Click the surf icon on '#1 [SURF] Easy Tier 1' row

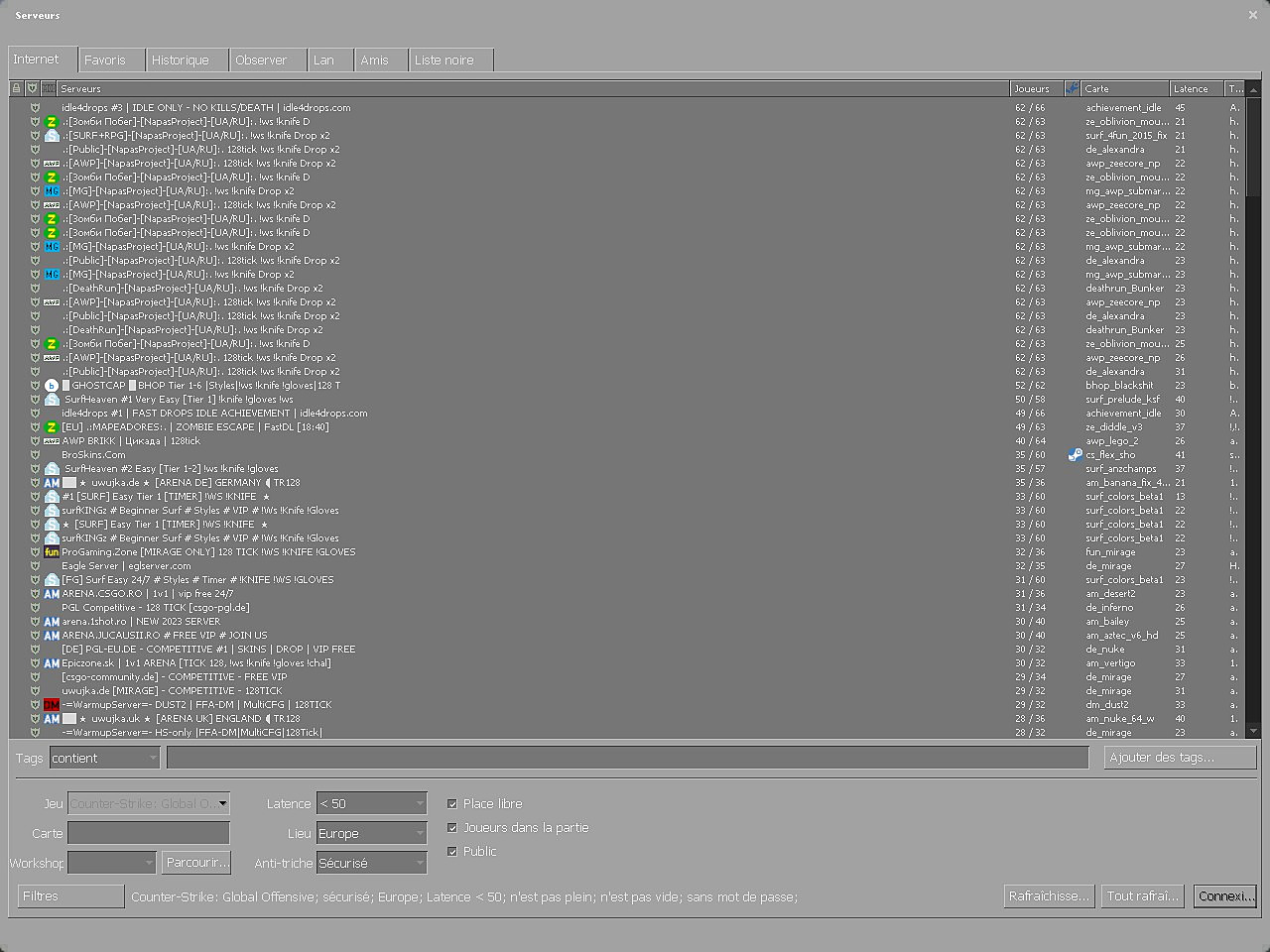click(52, 497)
